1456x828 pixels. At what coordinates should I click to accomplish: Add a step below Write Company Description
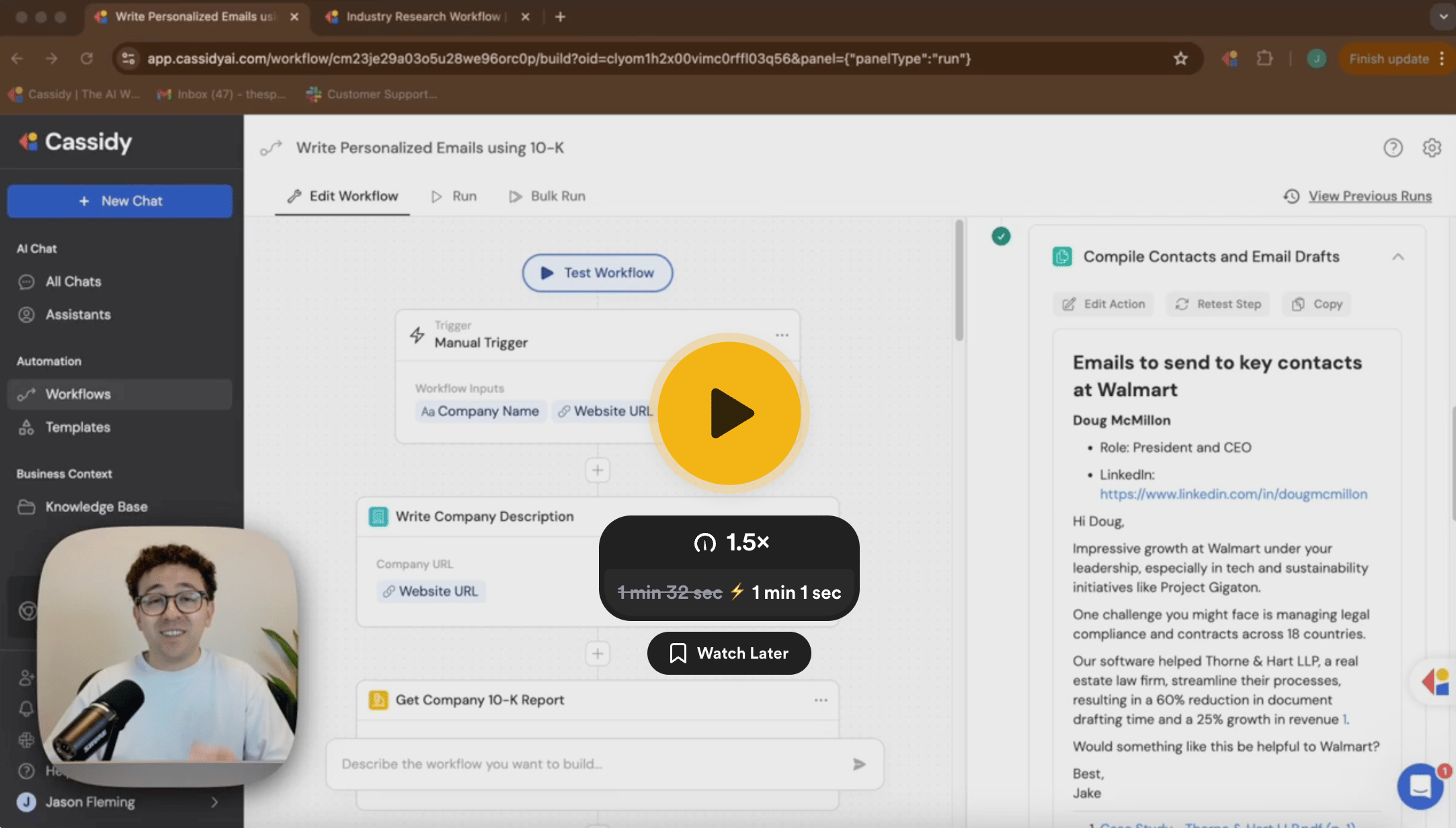(x=598, y=654)
